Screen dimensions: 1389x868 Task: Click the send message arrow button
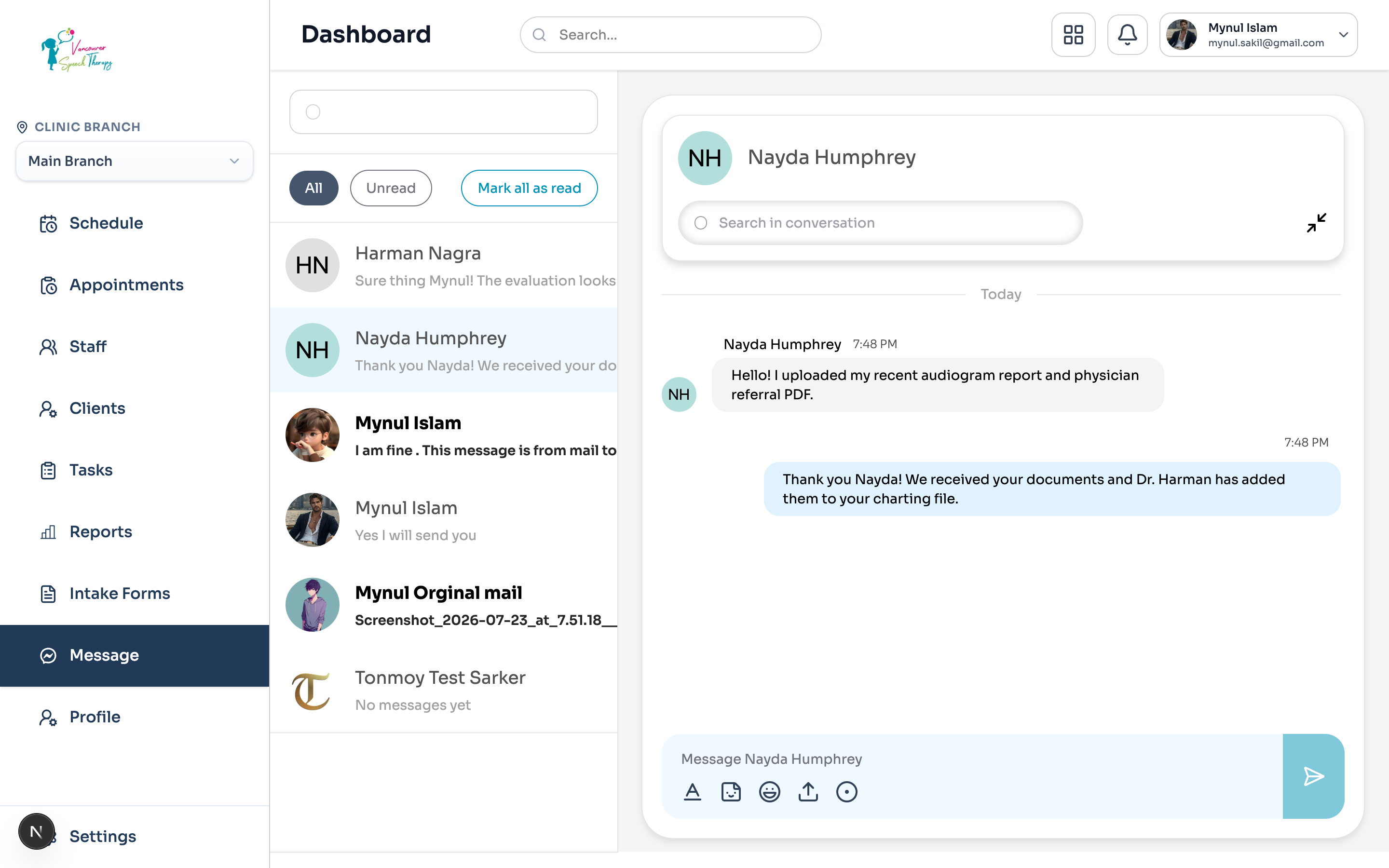(1313, 776)
